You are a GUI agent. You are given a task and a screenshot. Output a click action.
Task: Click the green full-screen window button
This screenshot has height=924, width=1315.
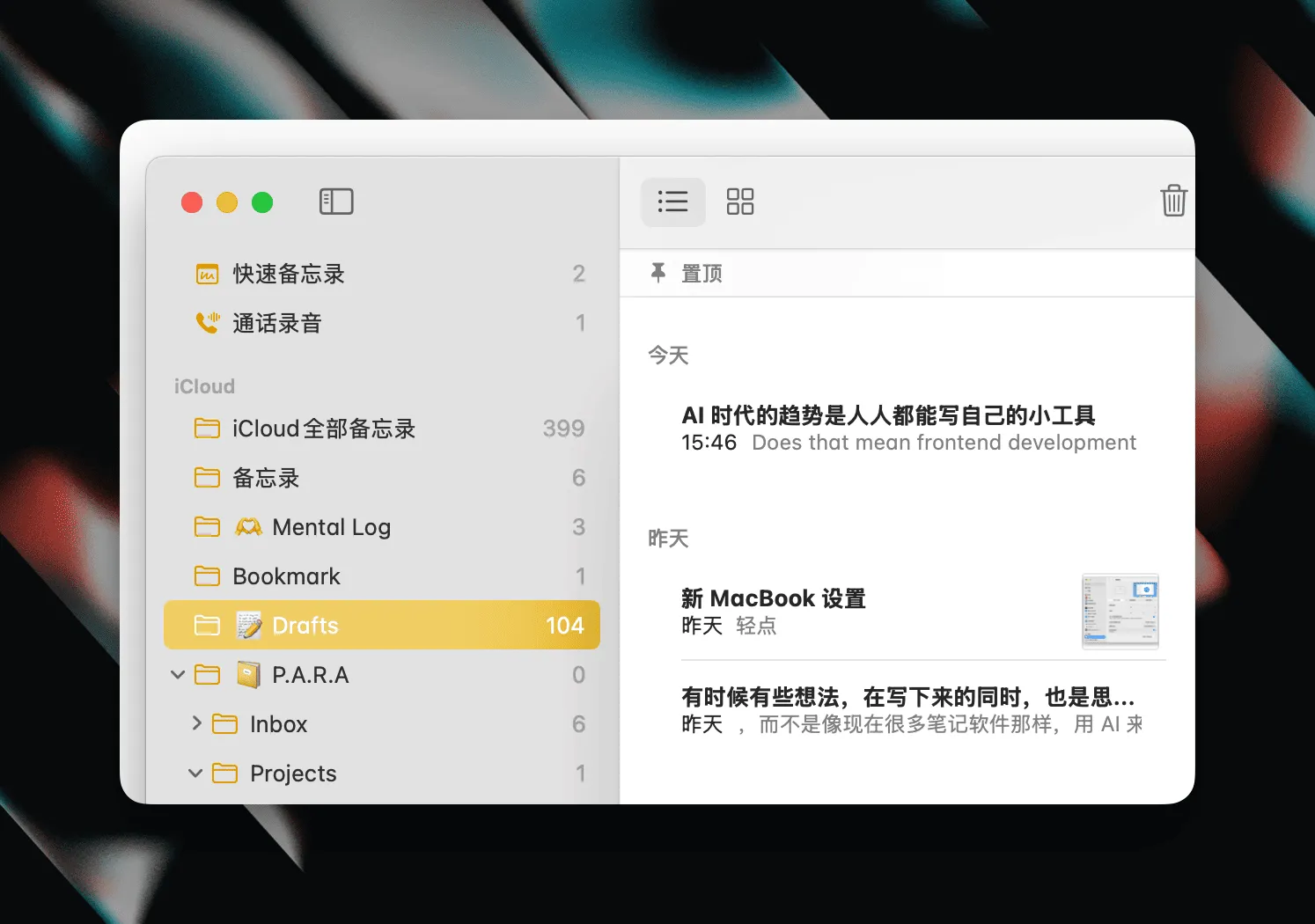(262, 202)
